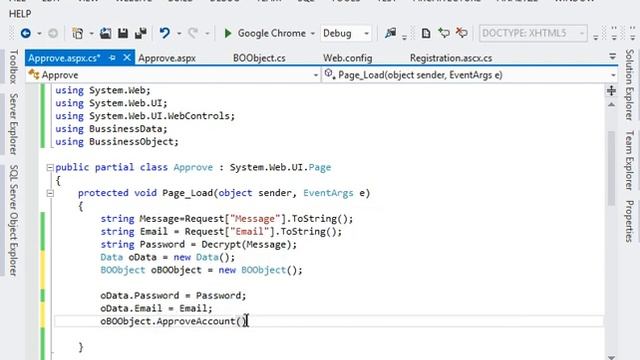
Task: Start debugging with green play icon
Action: 228,33
